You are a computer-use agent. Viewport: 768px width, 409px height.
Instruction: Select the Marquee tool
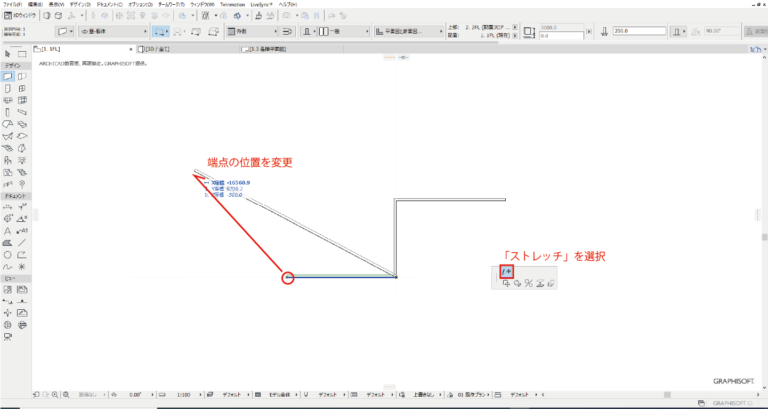click(21, 52)
